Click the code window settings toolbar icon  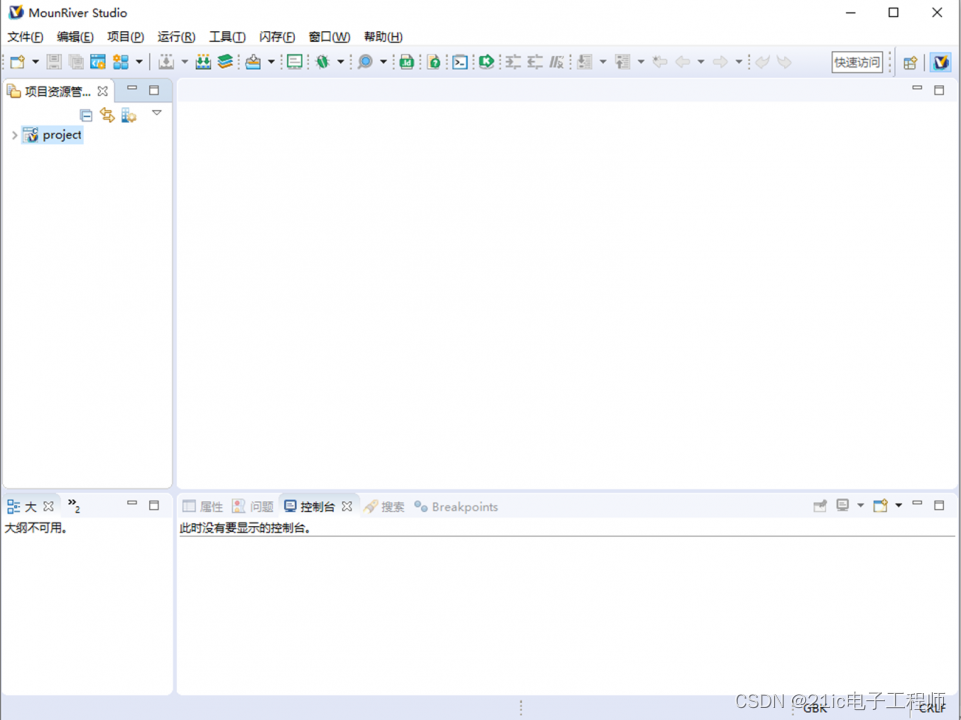[x=98, y=62]
